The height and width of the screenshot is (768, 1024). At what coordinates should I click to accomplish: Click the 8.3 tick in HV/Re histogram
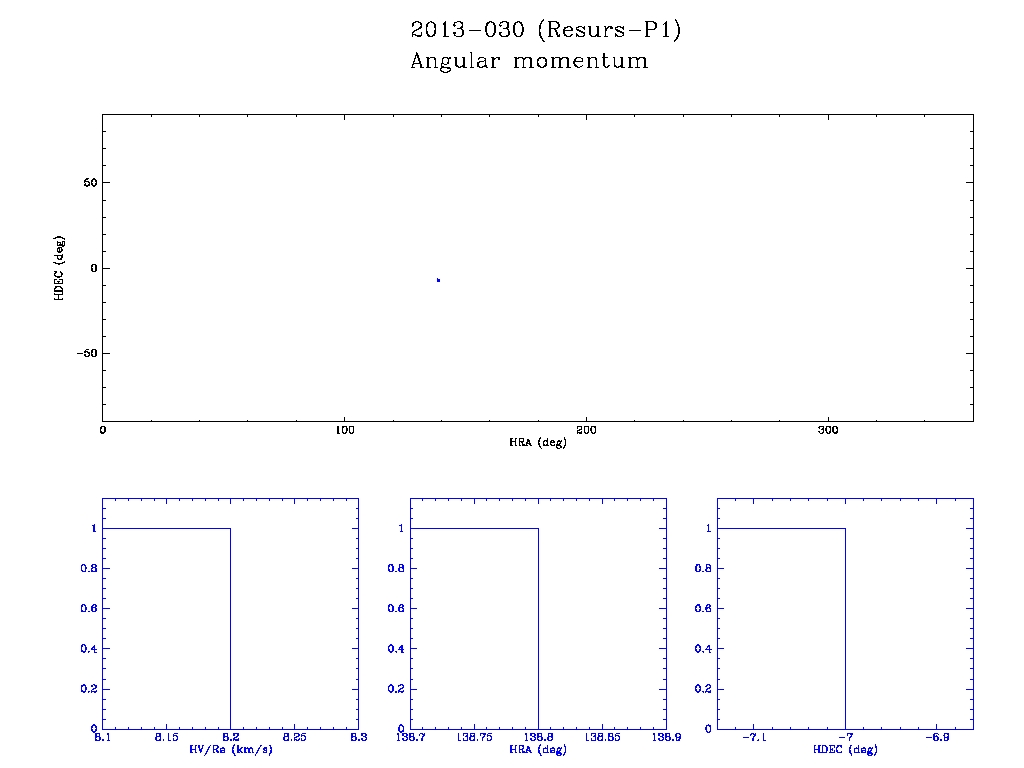[x=357, y=737]
